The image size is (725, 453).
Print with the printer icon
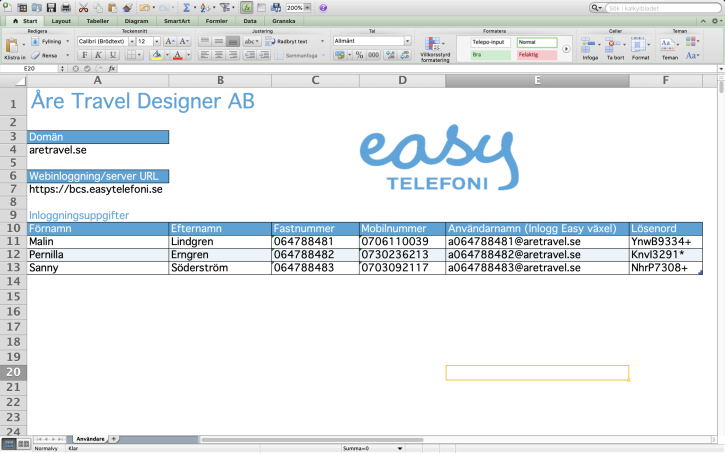click(x=66, y=7)
